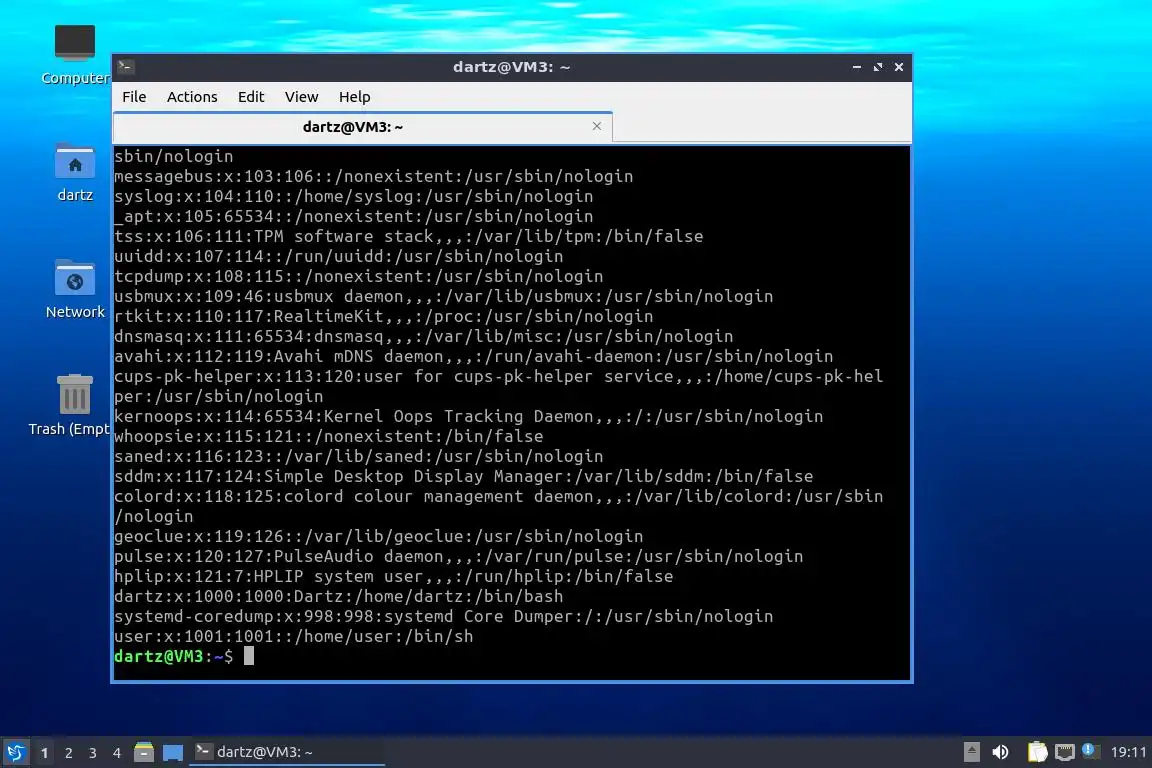Click the whoopsie:x:115:121 output line
Viewport: 1152px width, 768px height.
point(328,436)
